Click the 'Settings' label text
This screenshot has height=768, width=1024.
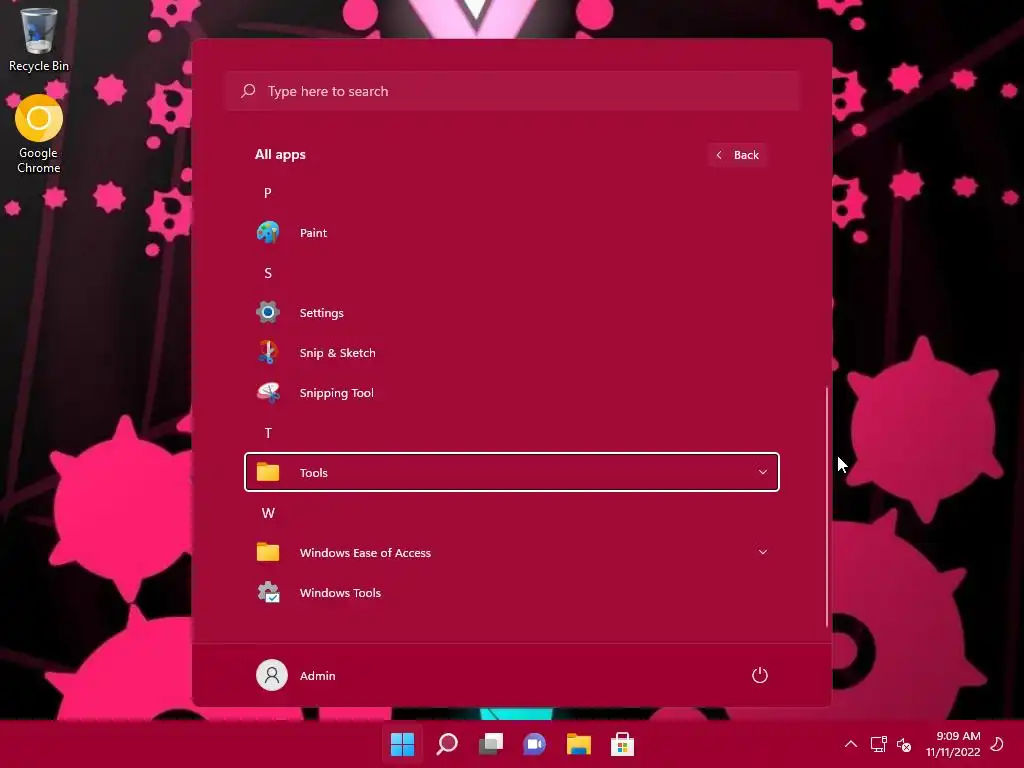[x=321, y=313]
